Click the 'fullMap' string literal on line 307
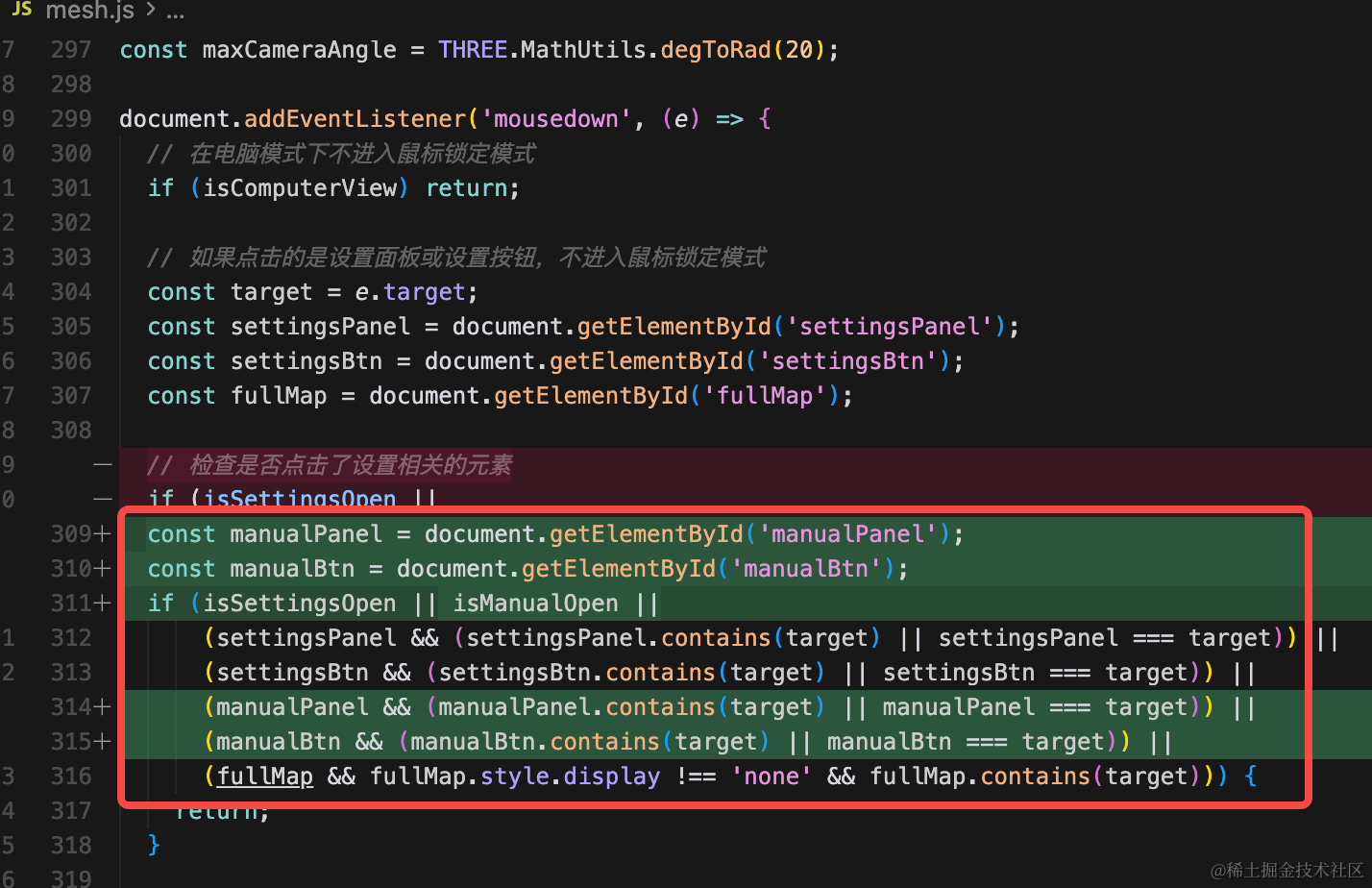The height and width of the screenshot is (888, 1372). pyautogui.click(x=764, y=396)
